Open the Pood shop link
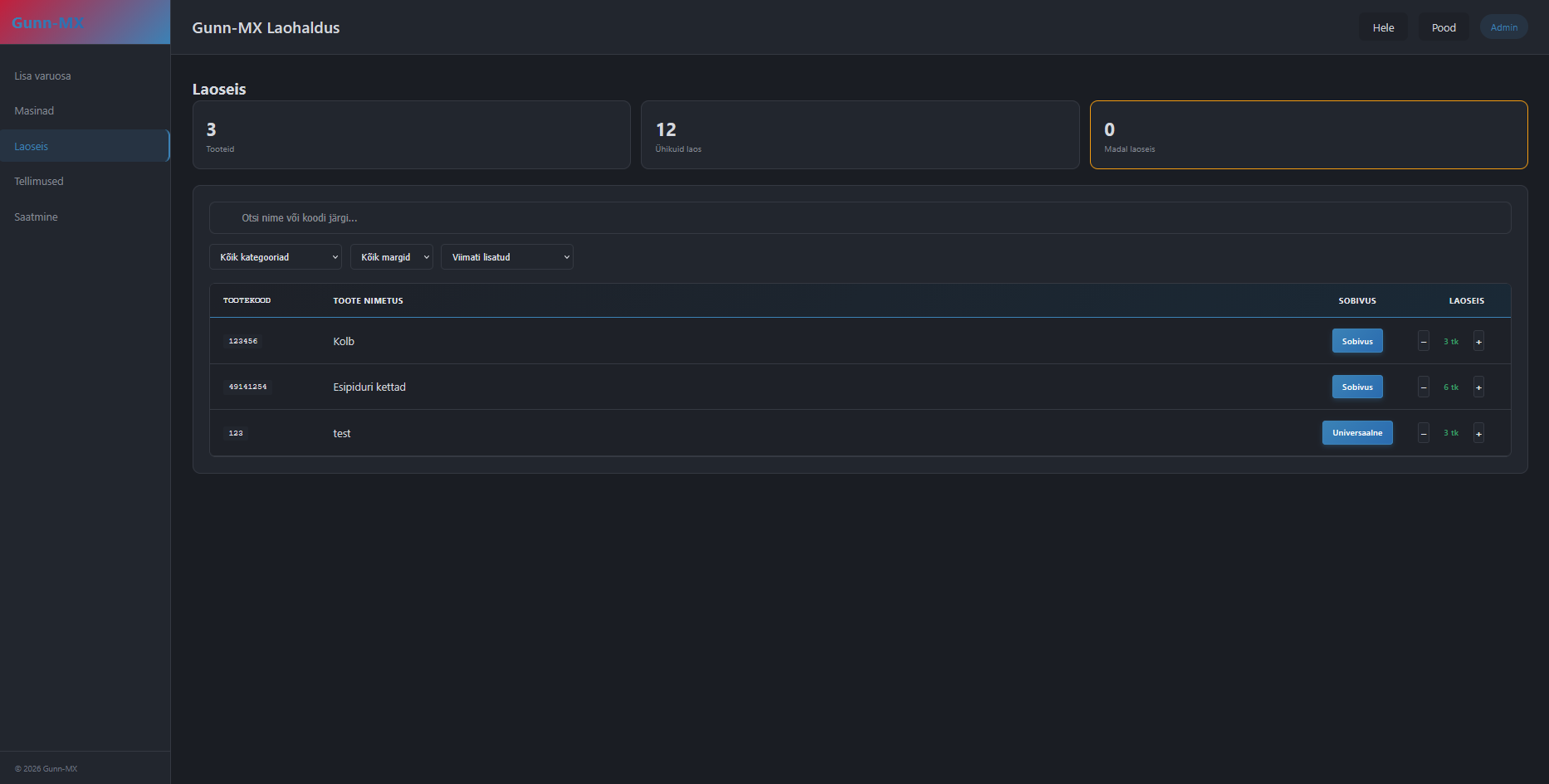The width and height of the screenshot is (1549, 784). click(1444, 27)
